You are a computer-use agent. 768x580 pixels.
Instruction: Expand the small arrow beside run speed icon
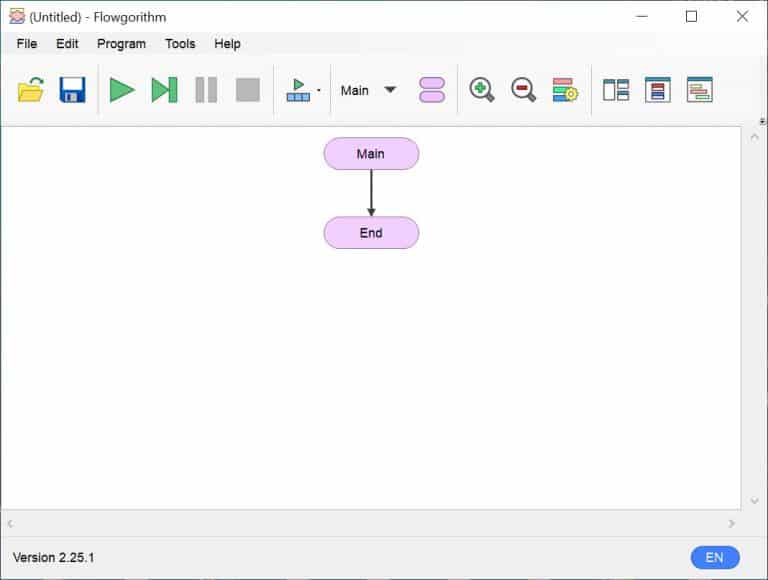click(x=319, y=90)
